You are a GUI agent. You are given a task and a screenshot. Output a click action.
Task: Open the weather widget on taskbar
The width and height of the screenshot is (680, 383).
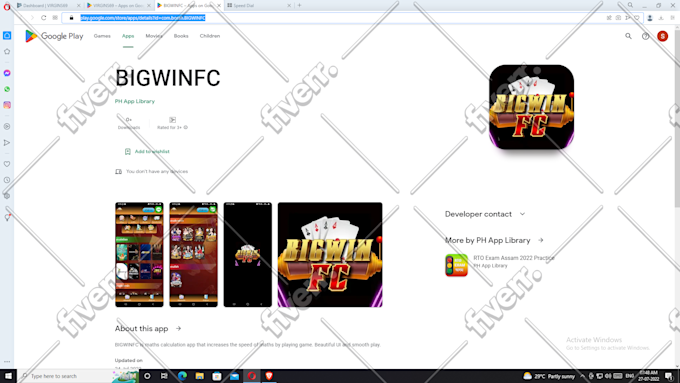click(x=549, y=376)
